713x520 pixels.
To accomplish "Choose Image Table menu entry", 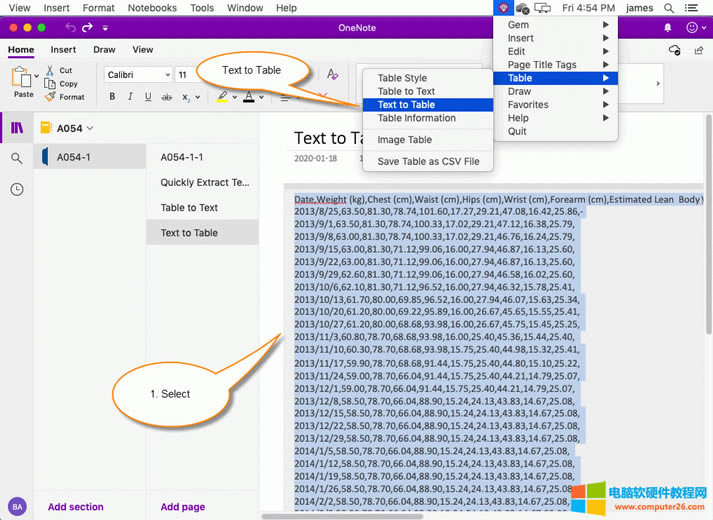I will [428, 140].
